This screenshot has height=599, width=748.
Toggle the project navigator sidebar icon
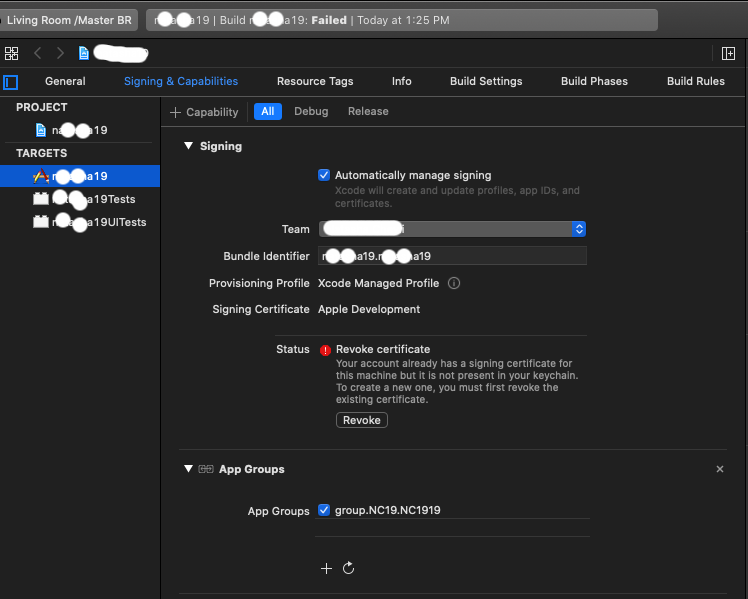[x=11, y=82]
